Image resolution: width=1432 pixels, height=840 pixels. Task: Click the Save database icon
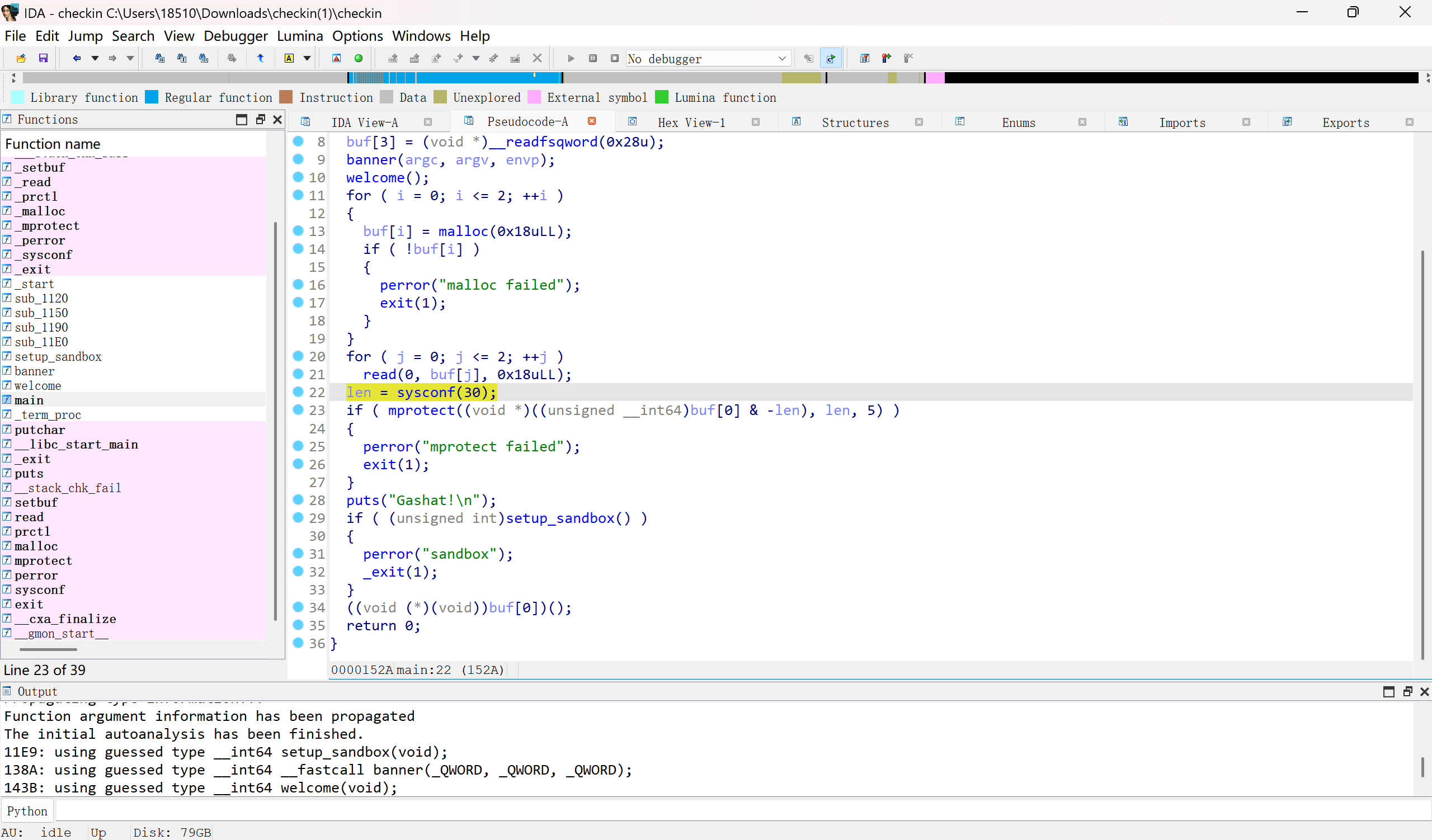point(43,58)
